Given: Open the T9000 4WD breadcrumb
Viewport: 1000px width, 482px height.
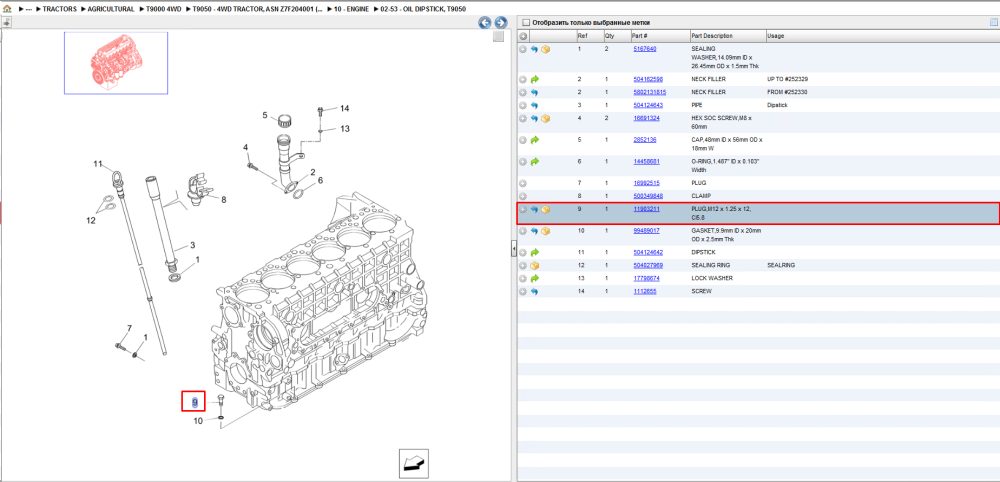Looking at the screenshot, I should 164,10.
